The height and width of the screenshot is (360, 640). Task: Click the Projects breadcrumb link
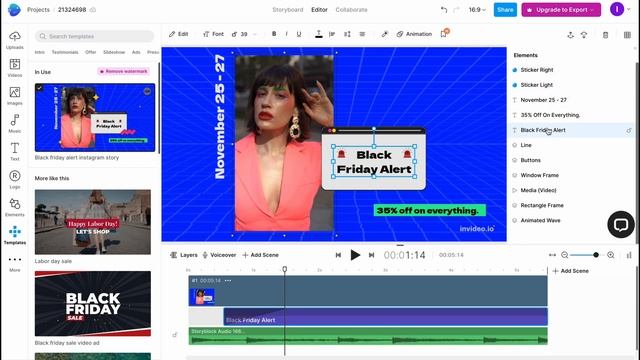tap(38, 10)
